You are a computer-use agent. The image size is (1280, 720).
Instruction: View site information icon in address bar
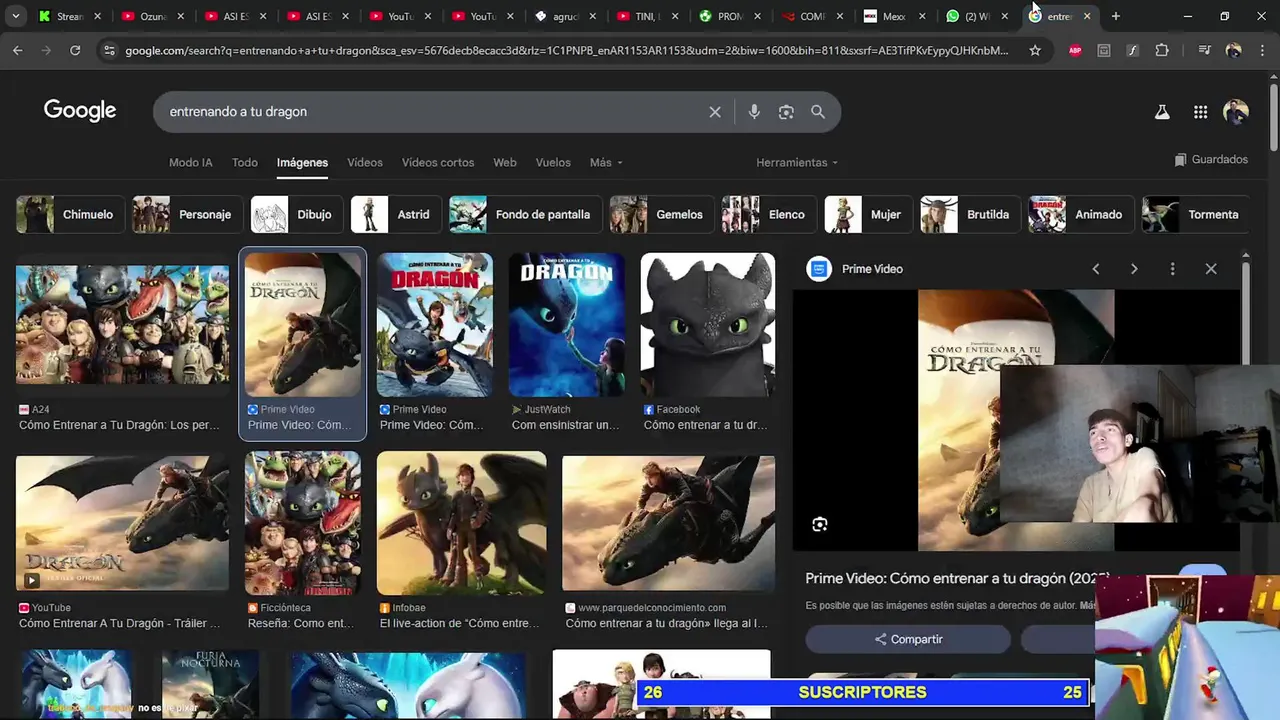[108, 50]
